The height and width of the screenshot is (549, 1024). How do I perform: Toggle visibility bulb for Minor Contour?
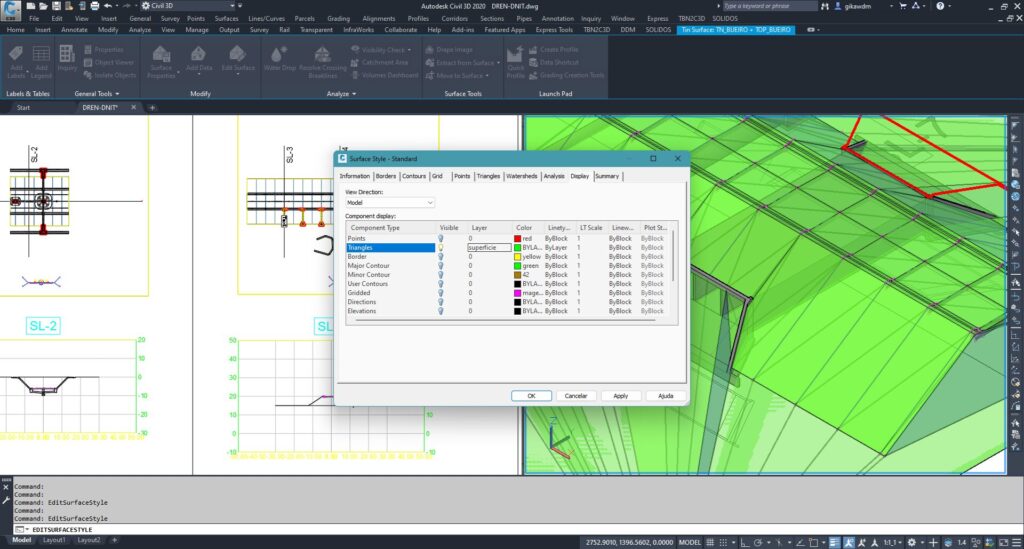(441, 275)
